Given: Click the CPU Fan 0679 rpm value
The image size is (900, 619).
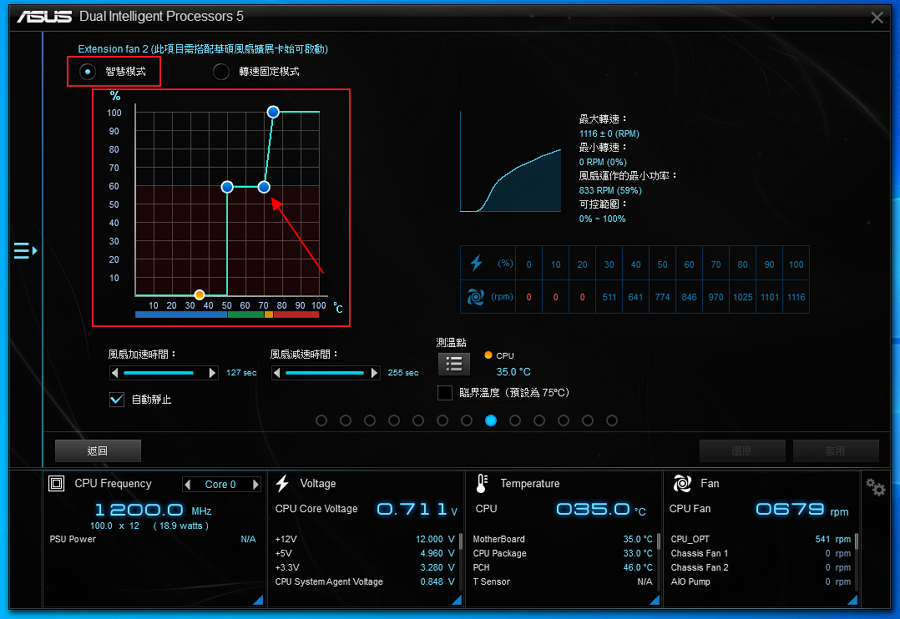Looking at the screenshot, I should point(790,509).
